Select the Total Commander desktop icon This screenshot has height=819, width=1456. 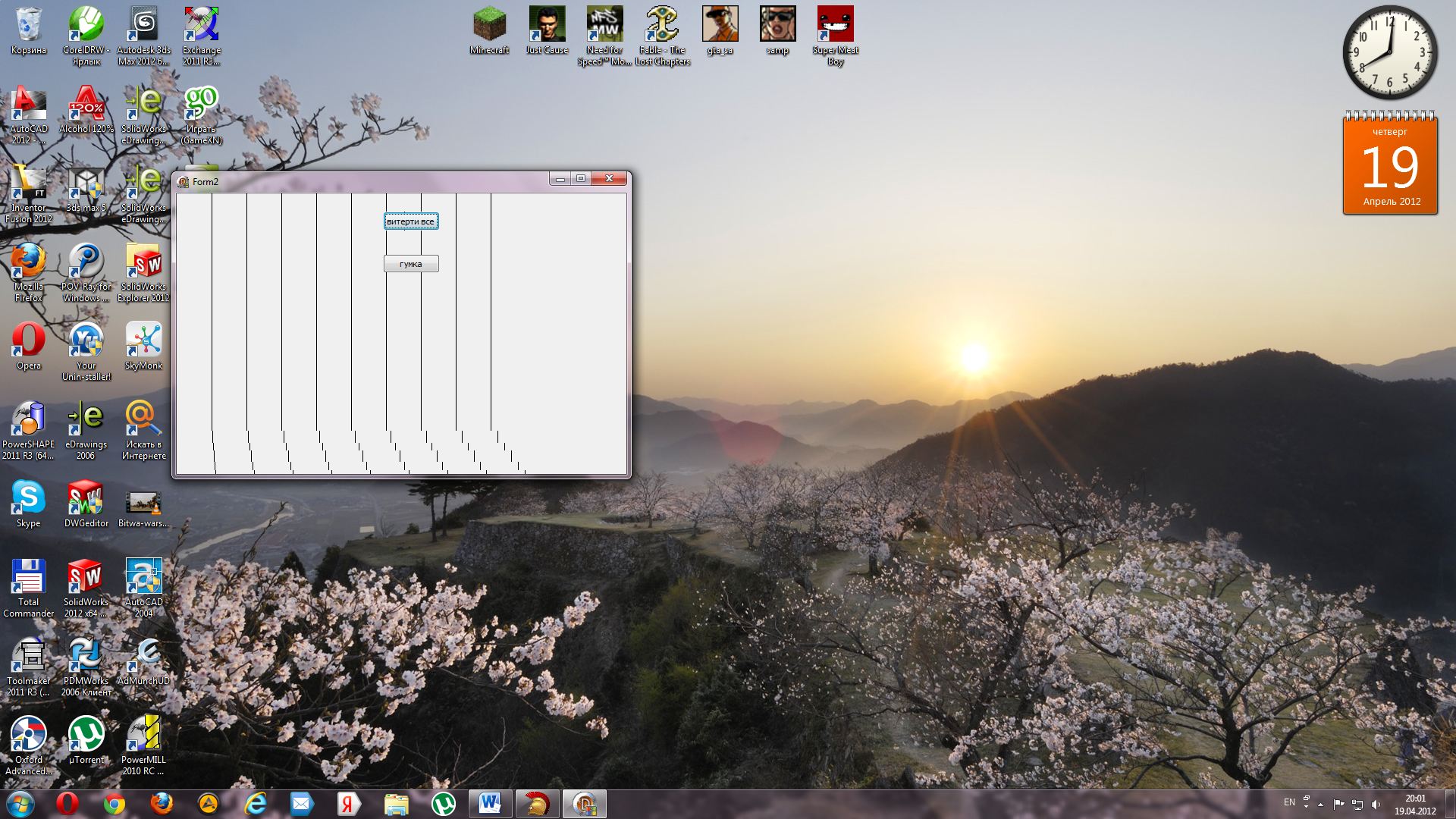(x=29, y=588)
